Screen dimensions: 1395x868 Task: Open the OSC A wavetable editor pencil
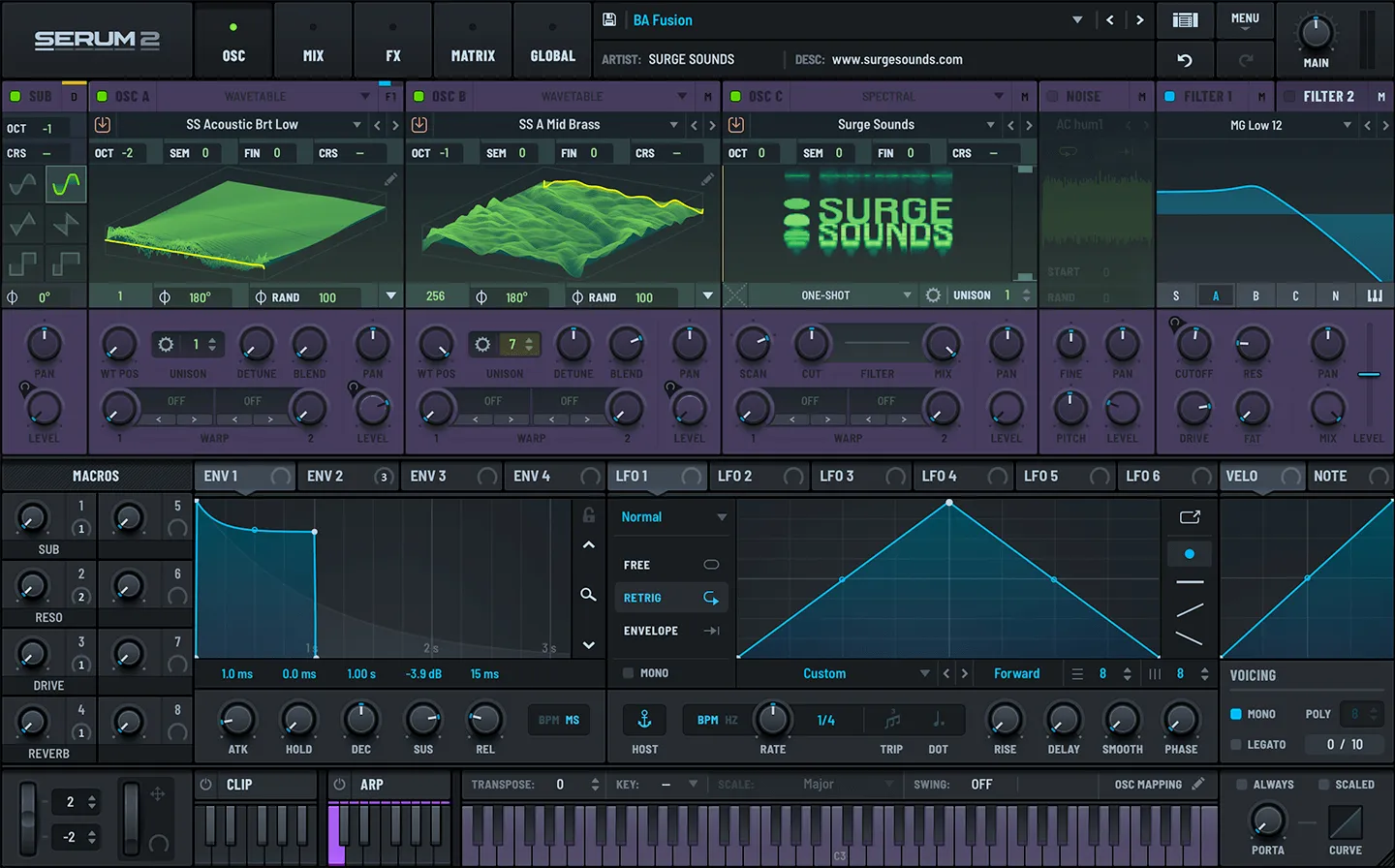[390, 179]
